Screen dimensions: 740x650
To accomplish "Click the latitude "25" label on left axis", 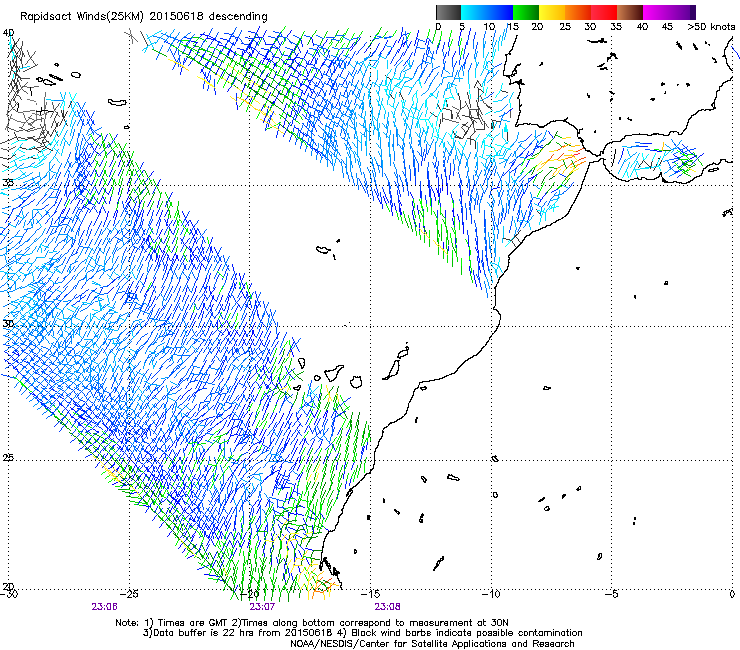I will pyautogui.click(x=7, y=458).
